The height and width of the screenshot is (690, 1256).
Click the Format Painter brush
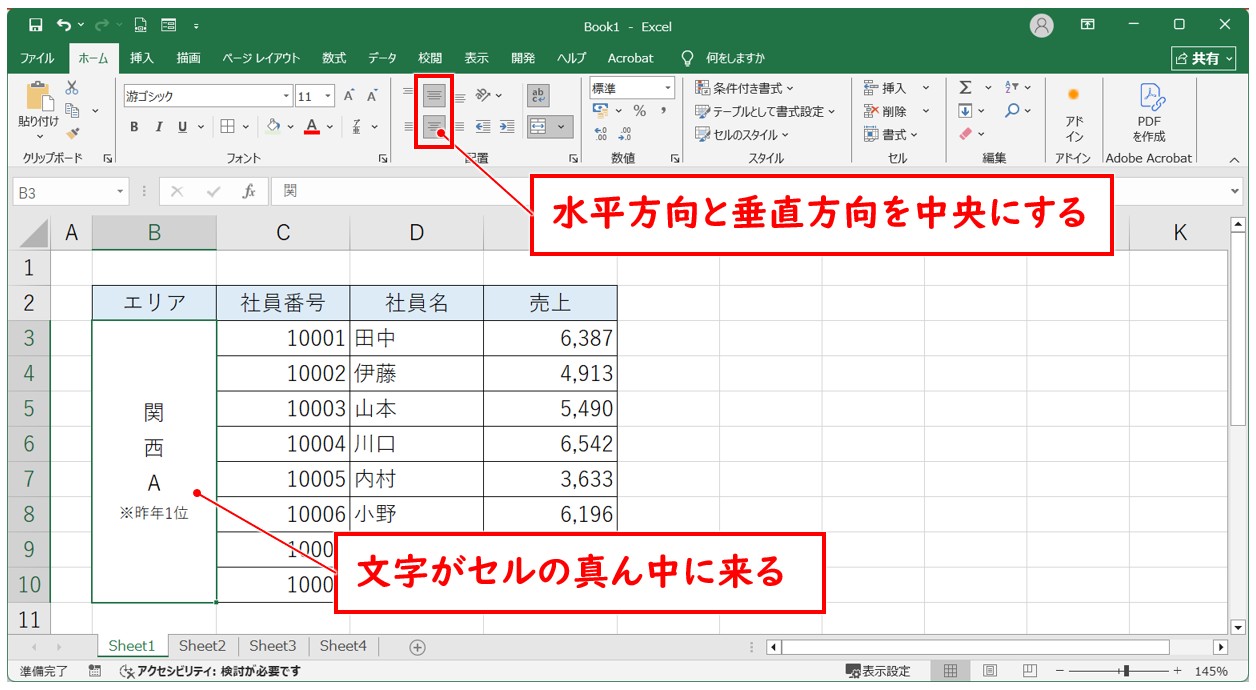(72, 133)
